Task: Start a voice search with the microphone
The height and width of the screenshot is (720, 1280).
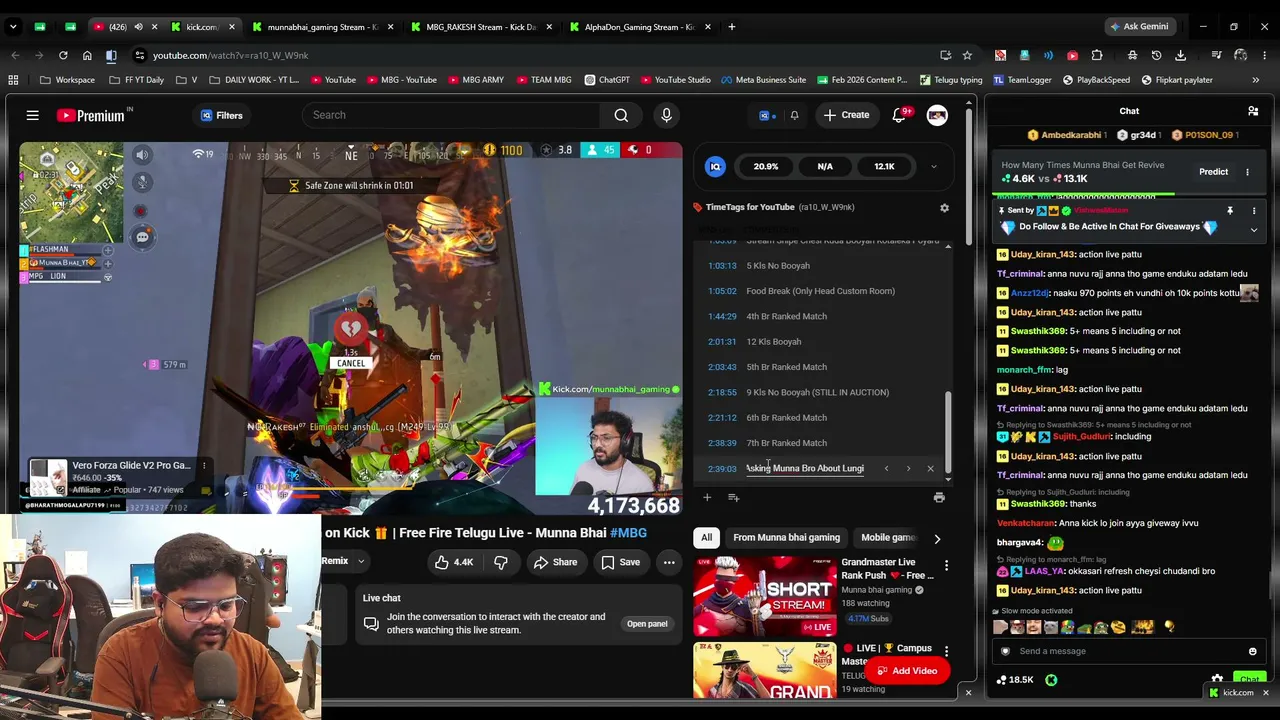Action: [x=666, y=115]
